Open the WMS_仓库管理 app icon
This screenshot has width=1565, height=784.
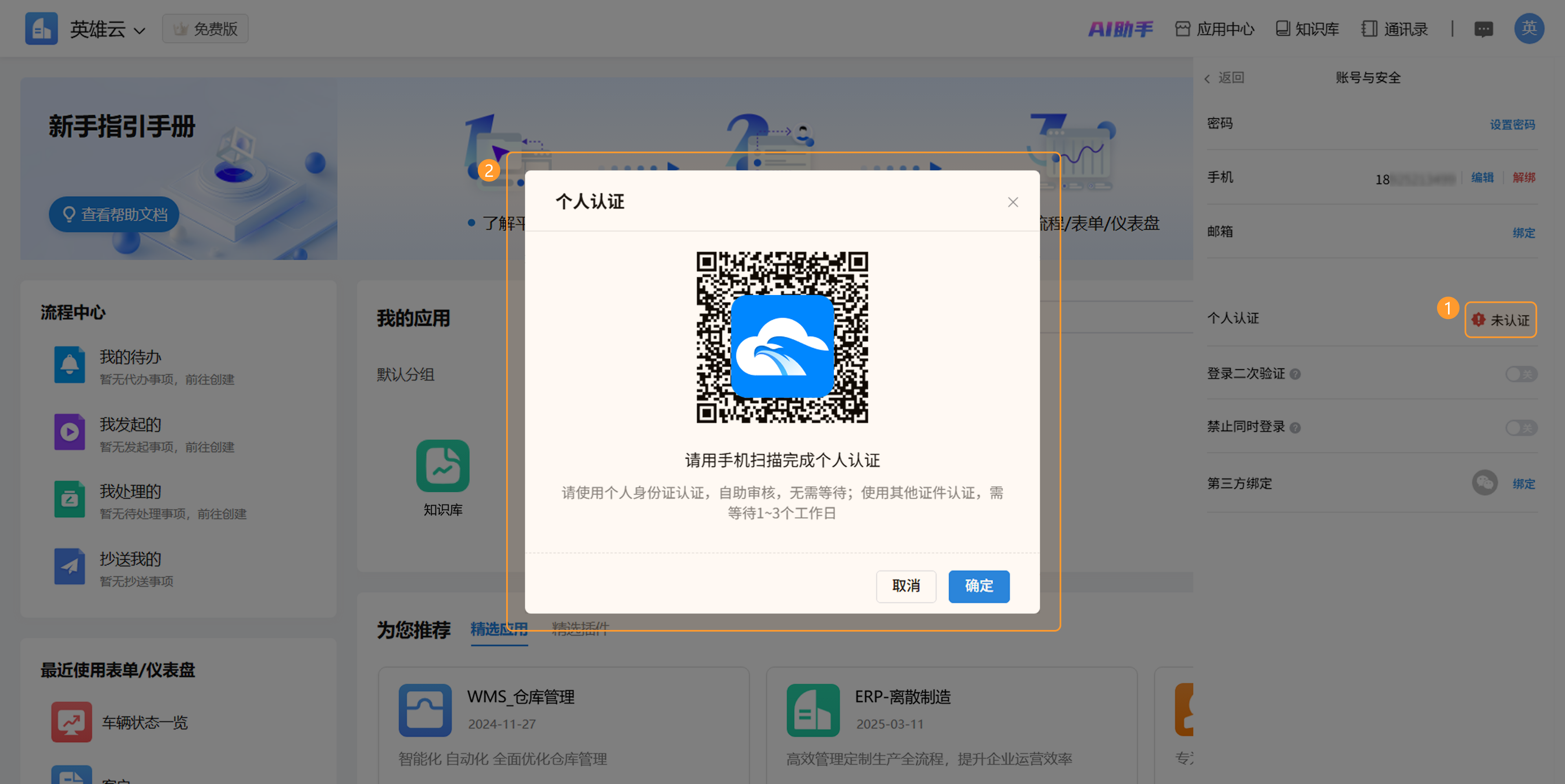pyautogui.click(x=425, y=710)
